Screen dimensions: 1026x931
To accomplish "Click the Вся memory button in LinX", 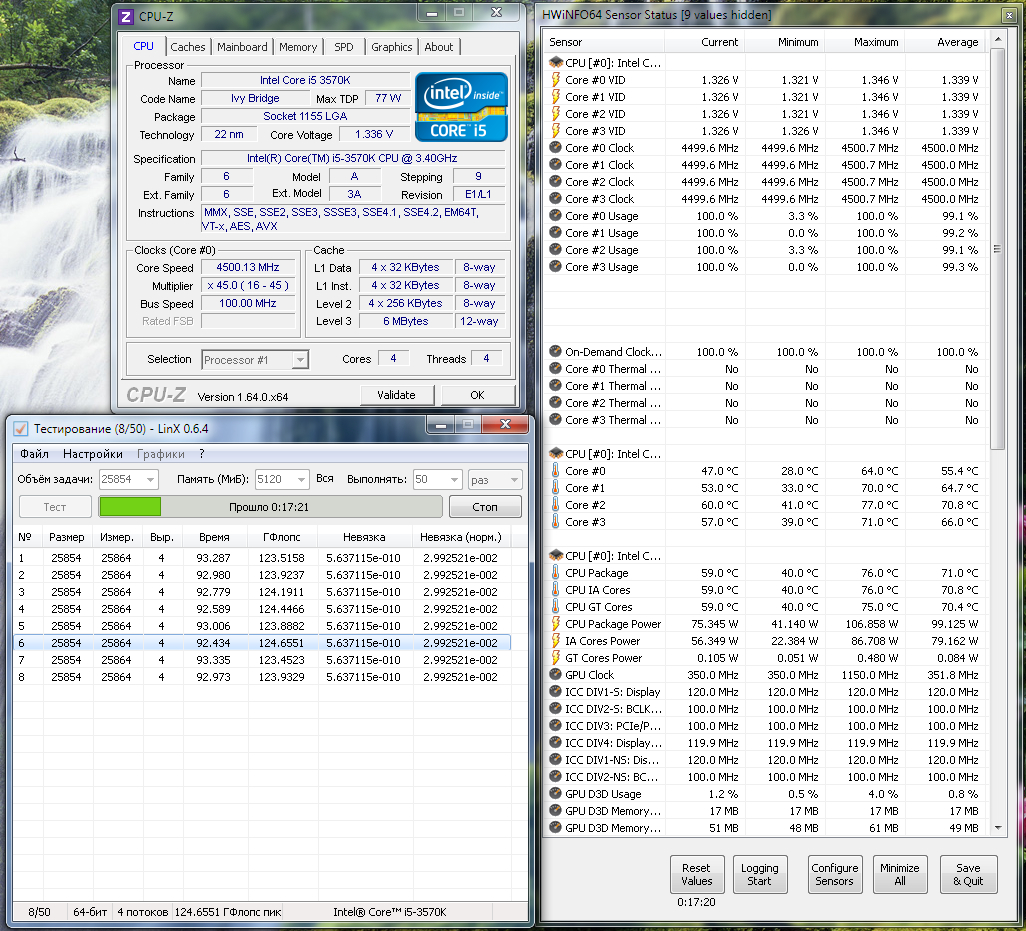I will tap(325, 479).
